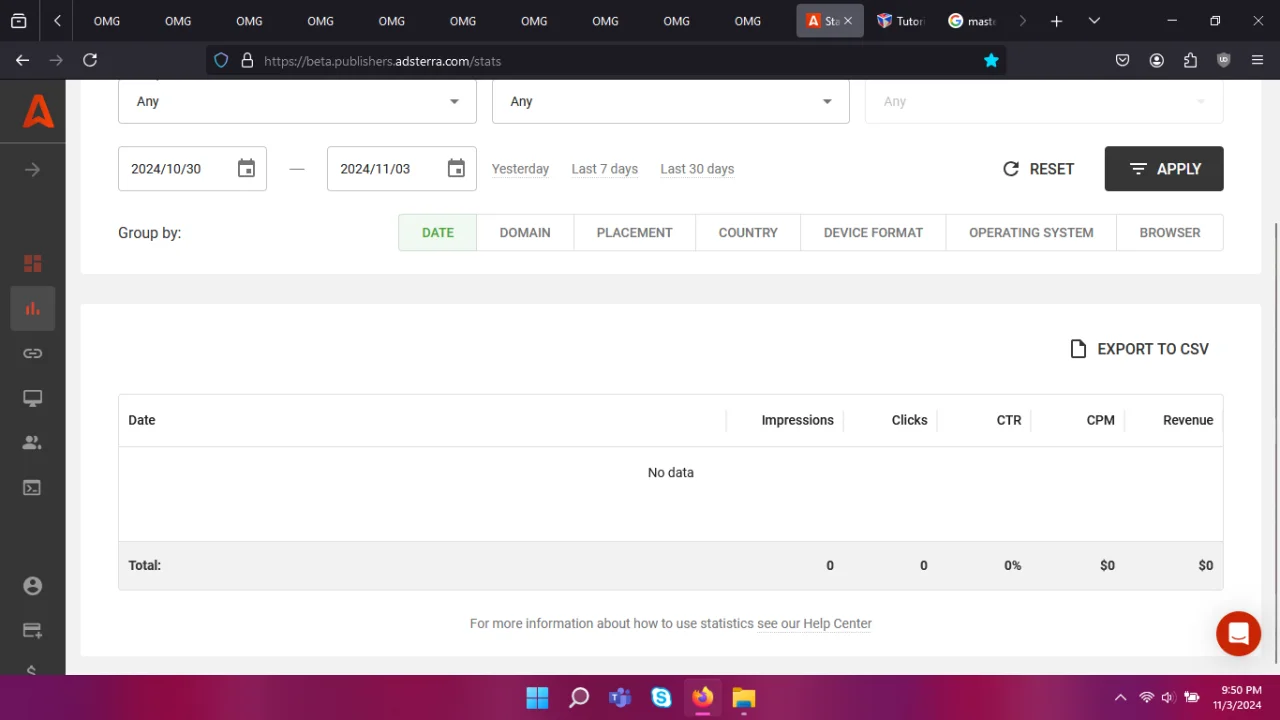This screenshot has width=1280, height=720.
Task: Group statistics by Operating System
Action: (x=1031, y=232)
